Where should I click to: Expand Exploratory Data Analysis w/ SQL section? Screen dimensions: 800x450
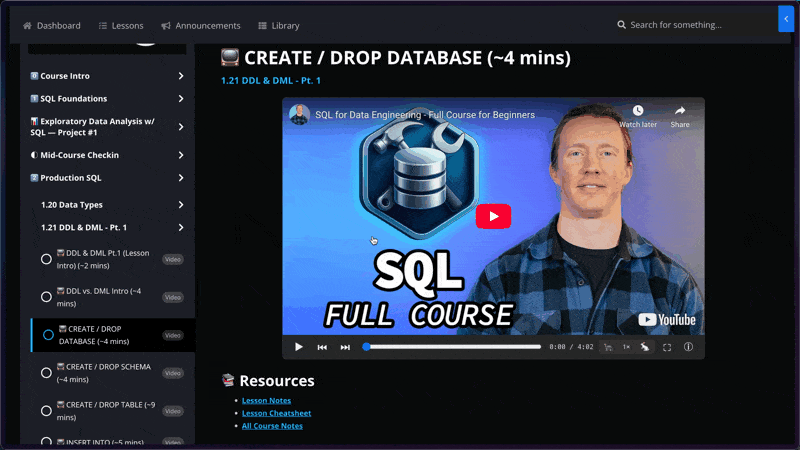181,127
